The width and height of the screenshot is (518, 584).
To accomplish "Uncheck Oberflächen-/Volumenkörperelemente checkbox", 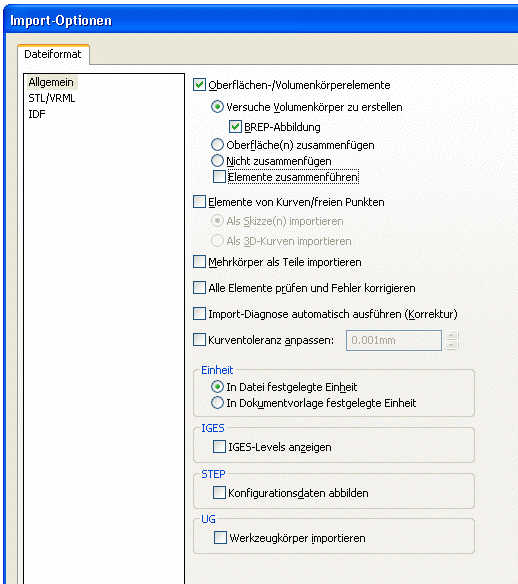I will click(199, 85).
